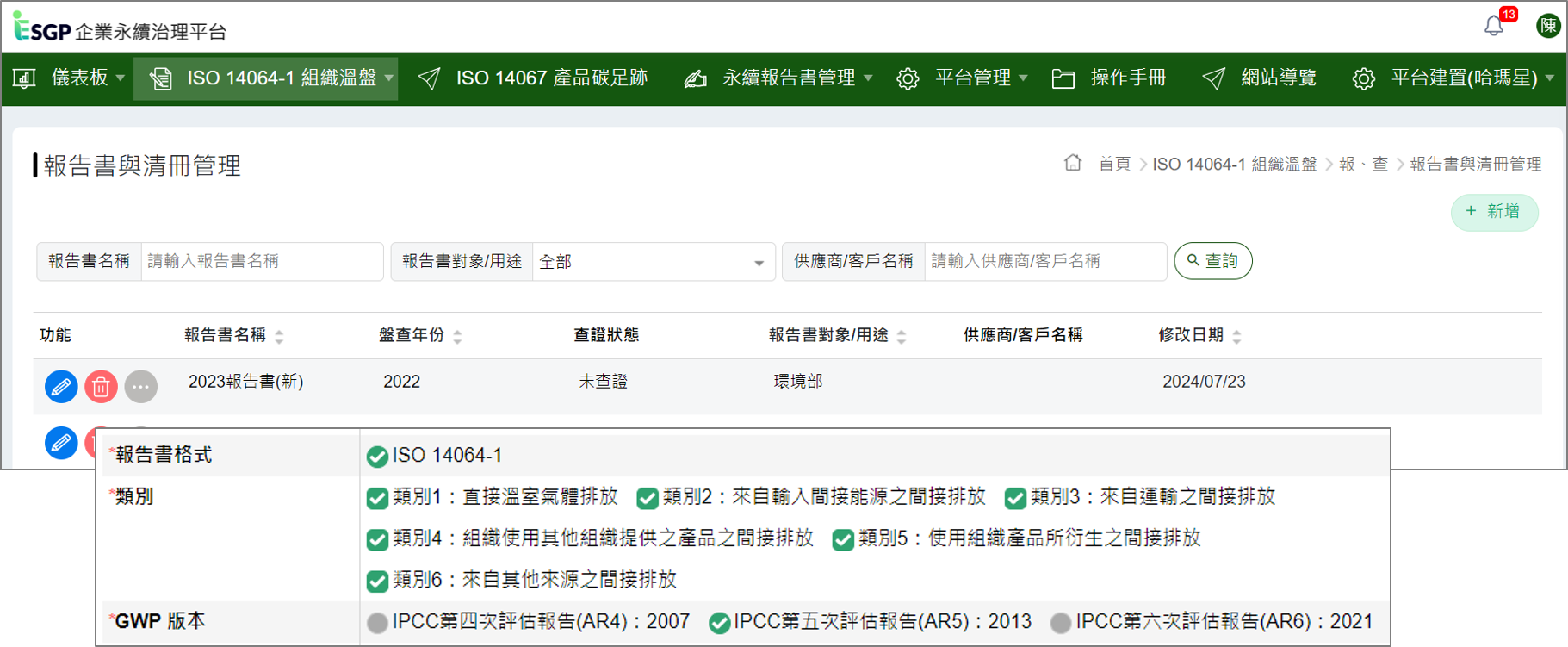Sort by 報告書對象/用途 column arrows
Image resolution: width=1568 pixels, height=647 pixels.
(x=902, y=337)
